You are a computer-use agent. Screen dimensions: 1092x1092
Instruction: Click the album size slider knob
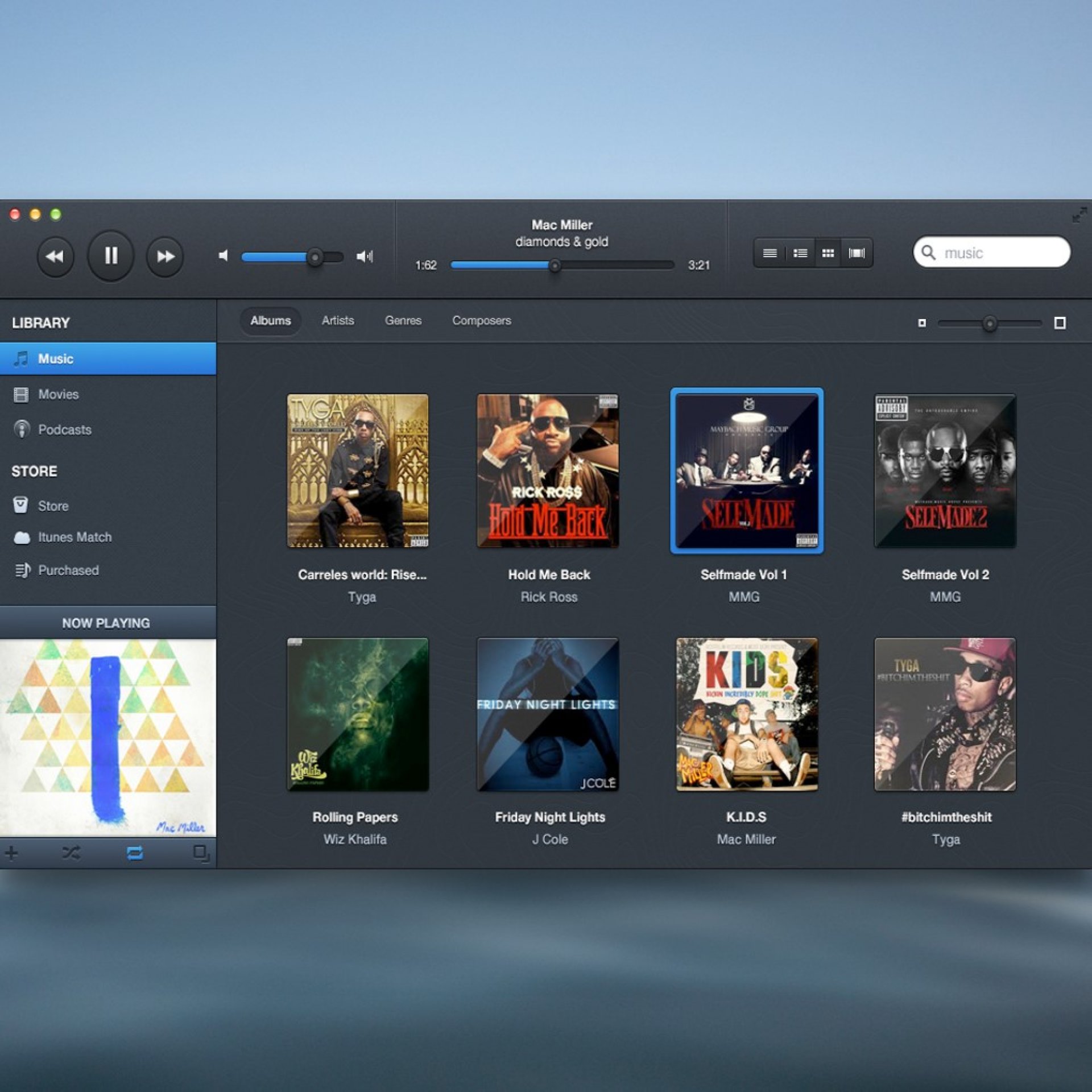point(990,324)
